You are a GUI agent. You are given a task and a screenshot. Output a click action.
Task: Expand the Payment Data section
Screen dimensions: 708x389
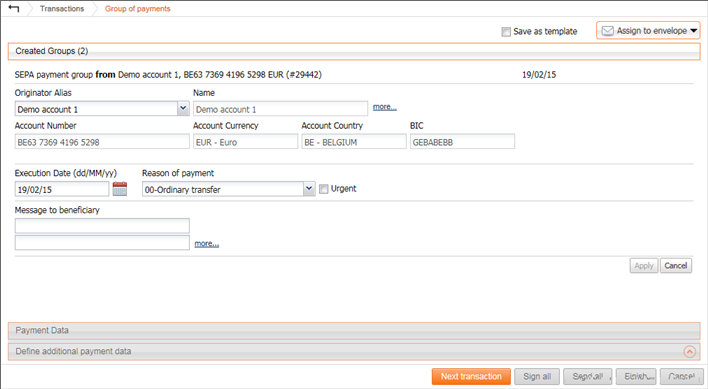tap(354, 331)
